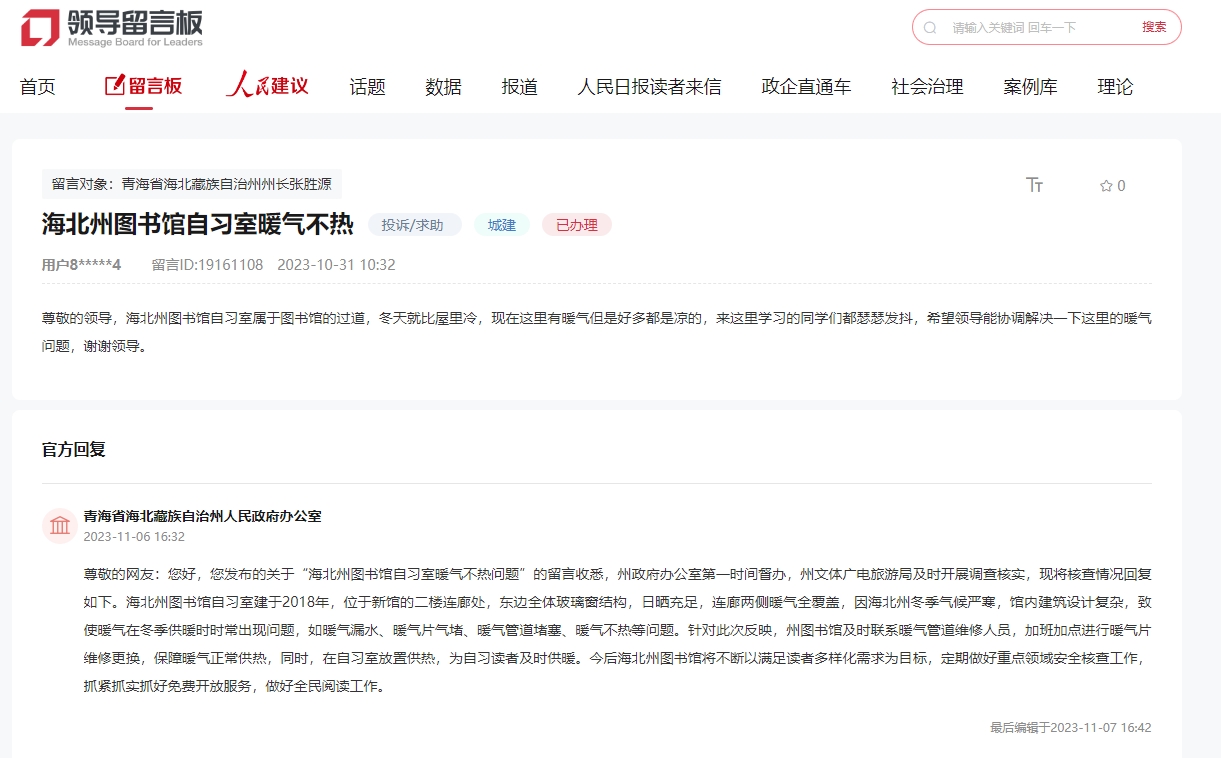The width and height of the screenshot is (1221, 758).
Task: Click the font size Tт icon
Action: point(1035,185)
